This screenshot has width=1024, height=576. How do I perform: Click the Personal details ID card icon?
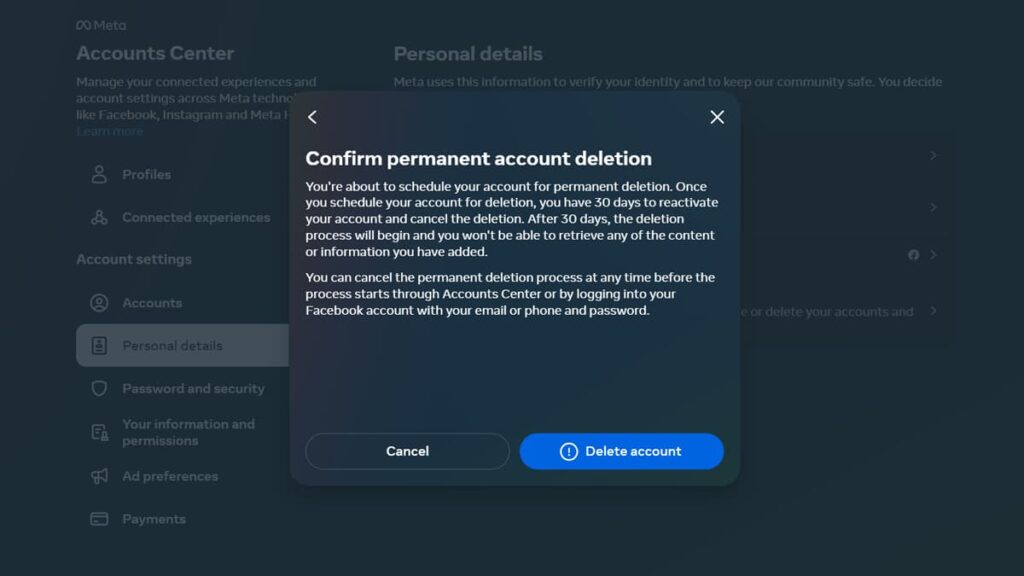pyautogui.click(x=98, y=345)
